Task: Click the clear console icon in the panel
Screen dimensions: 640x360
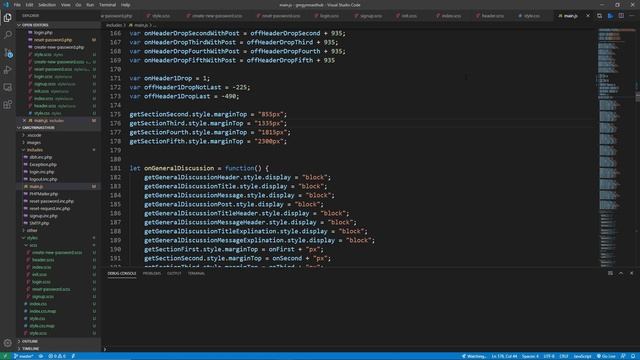Action: tap(610, 273)
